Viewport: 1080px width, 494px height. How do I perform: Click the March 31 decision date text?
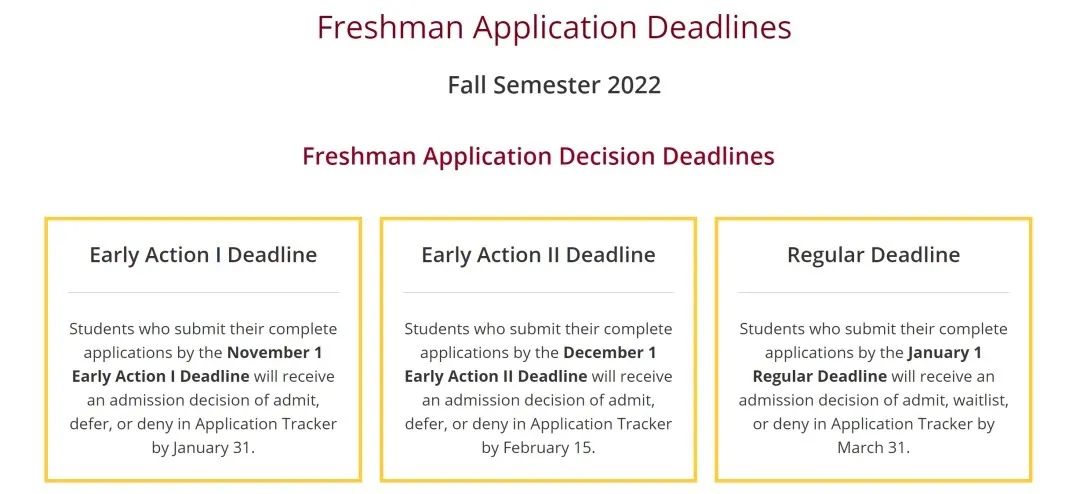[872, 448]
